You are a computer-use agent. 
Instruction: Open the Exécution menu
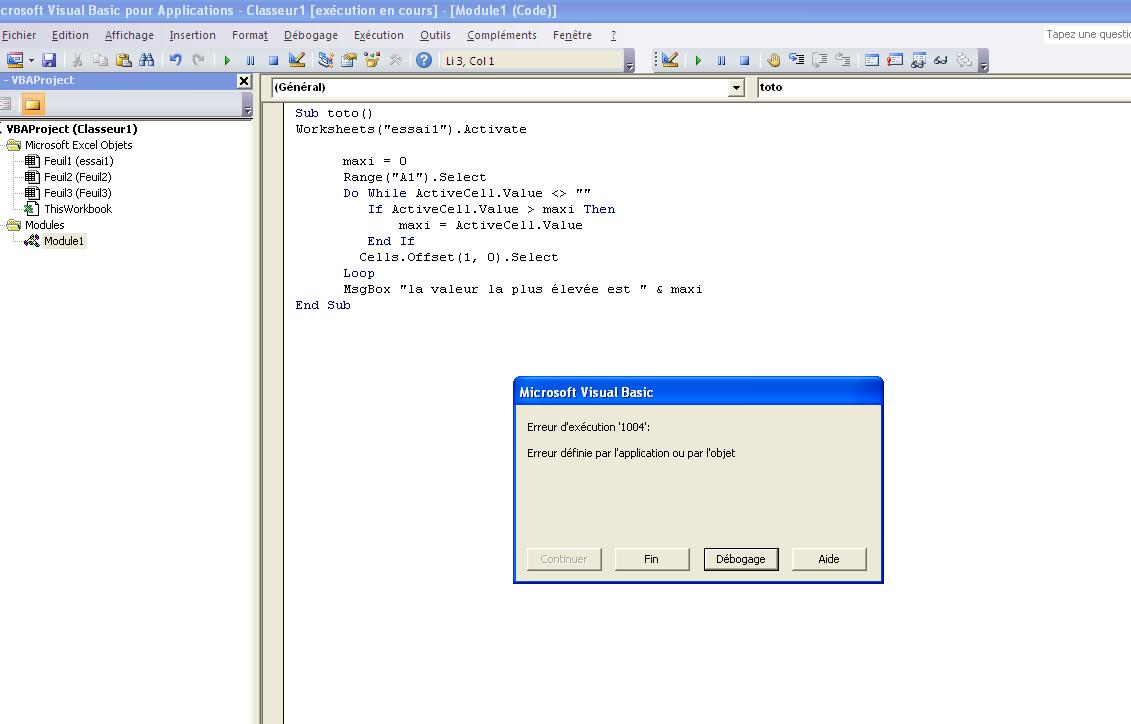[x=379, y=35]
